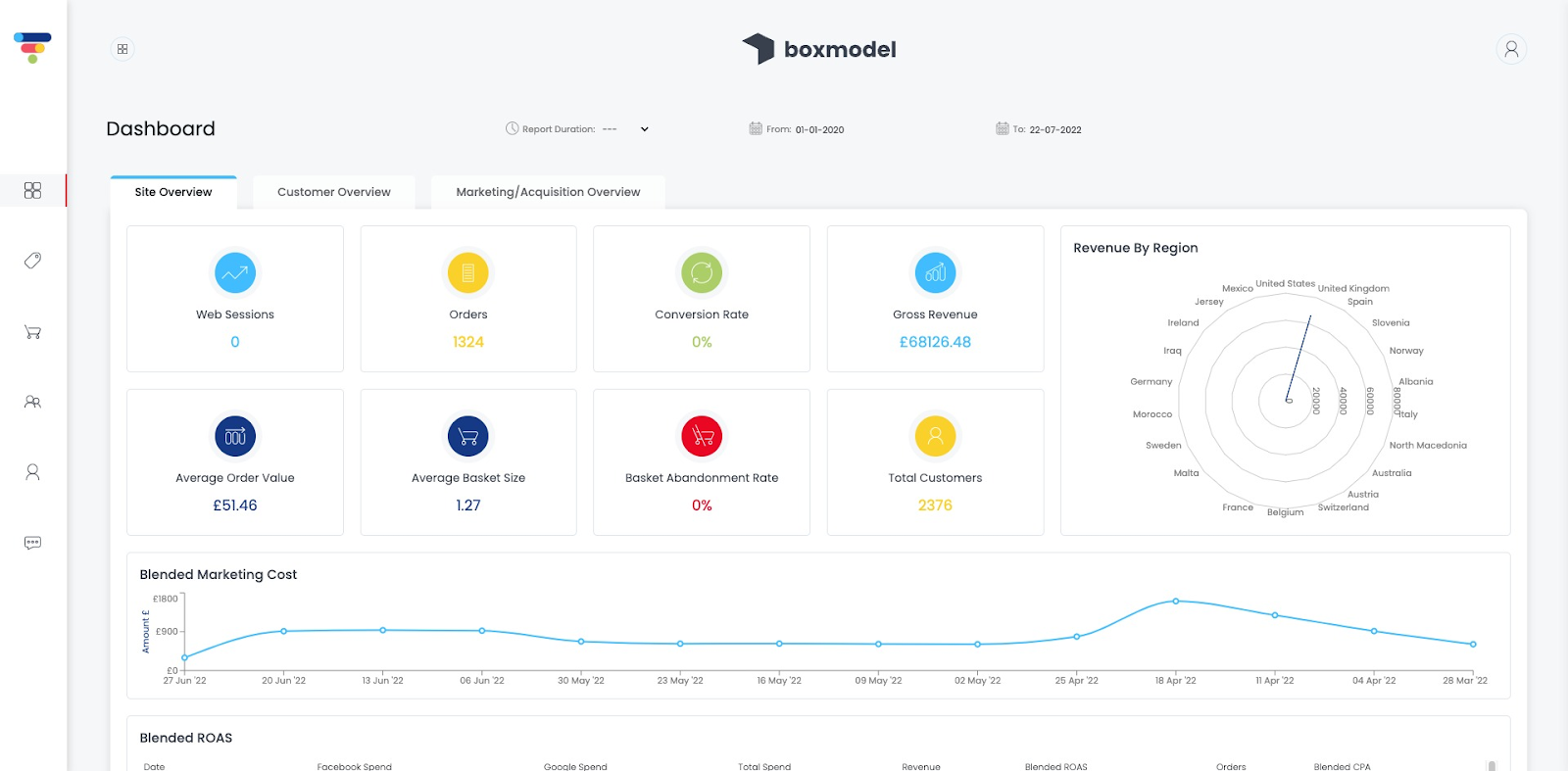Open the price tag icon in sidebar
This screenshot has width=1568, height=771.
click(x=32, y=261)
